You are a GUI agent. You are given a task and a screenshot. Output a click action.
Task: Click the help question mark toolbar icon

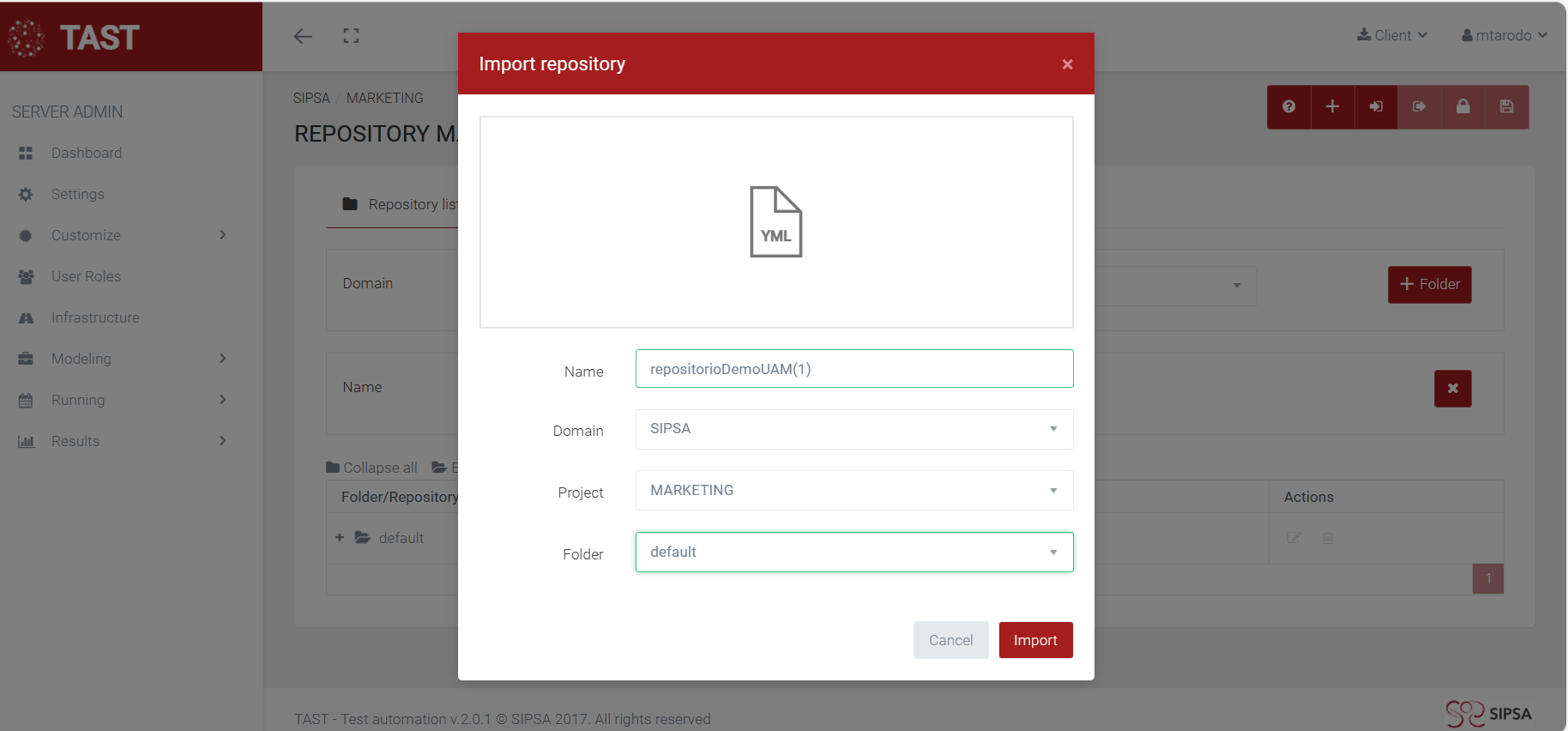1288,107
